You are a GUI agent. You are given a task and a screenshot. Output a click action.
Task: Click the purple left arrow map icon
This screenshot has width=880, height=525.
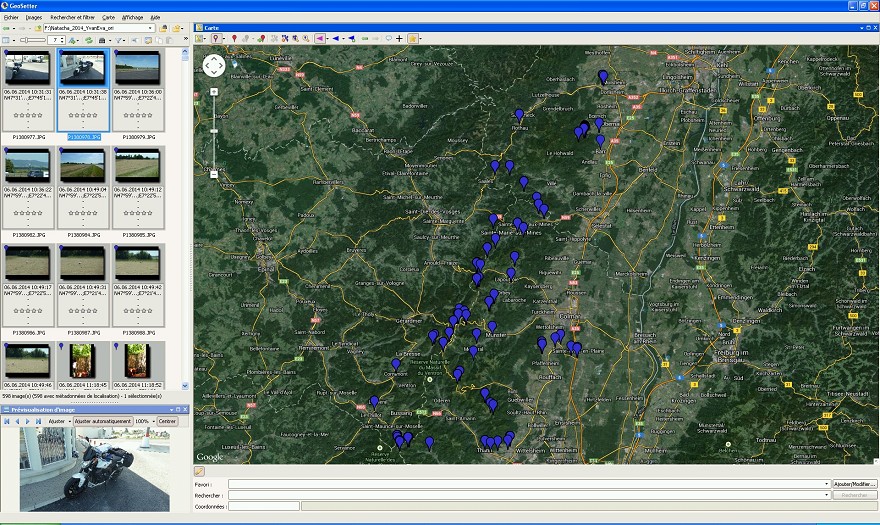(x=321, y=38)
